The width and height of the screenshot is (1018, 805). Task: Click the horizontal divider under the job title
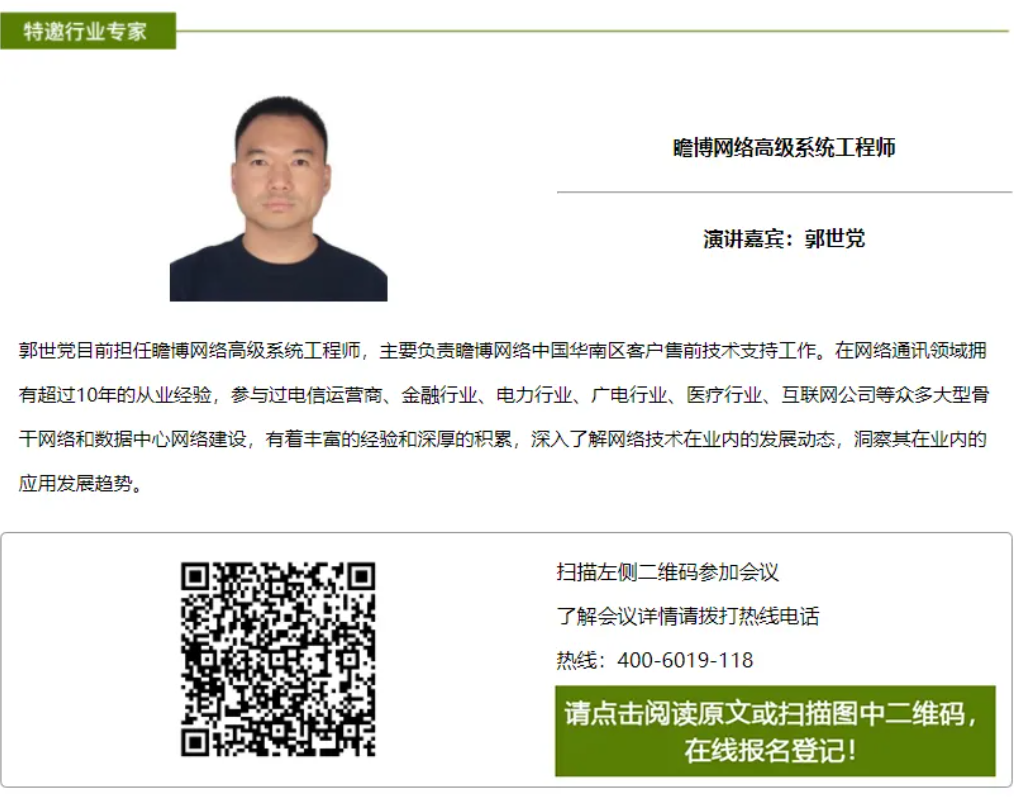tap(784, 192)
